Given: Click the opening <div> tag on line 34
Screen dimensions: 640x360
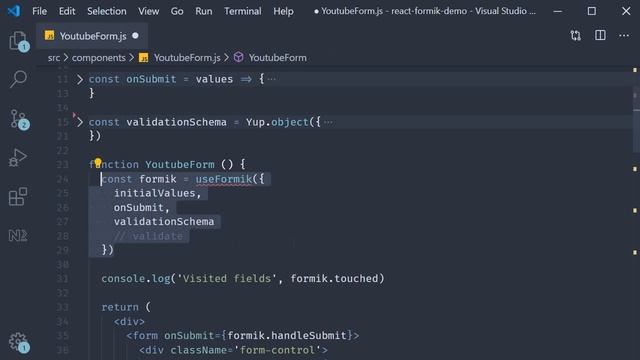Looking at the screenshot, I should pyautogui.click(x=129, y=321).
